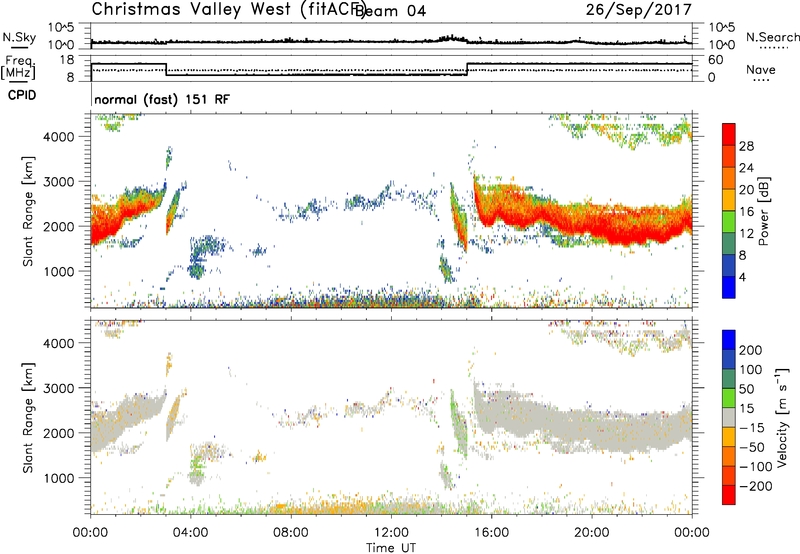The height and width of the screenshot is (554, 800).
Task: Click the date '26/Sep/2017'
Action: point(639,10)
